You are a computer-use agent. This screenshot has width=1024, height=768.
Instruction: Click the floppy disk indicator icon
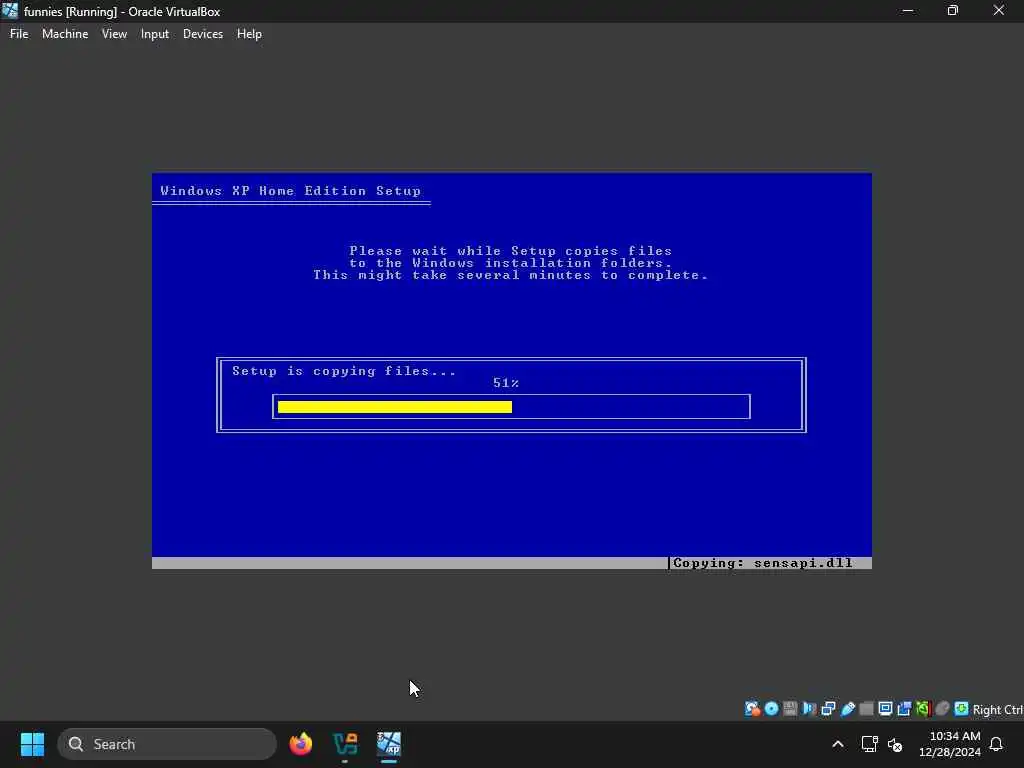click(x=790, y=709)
